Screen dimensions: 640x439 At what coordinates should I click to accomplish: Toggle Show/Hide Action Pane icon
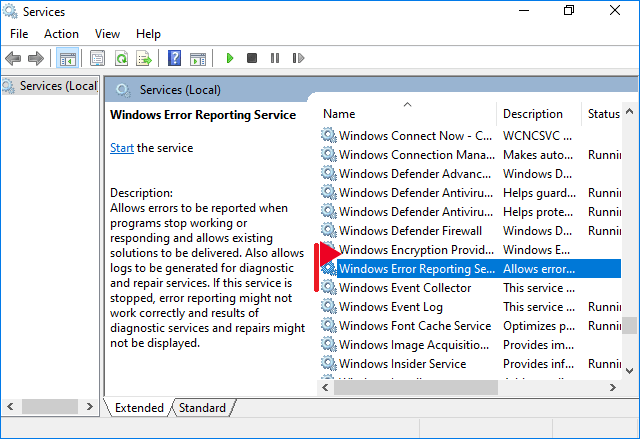pyautogui.click(x=198, y=58)
